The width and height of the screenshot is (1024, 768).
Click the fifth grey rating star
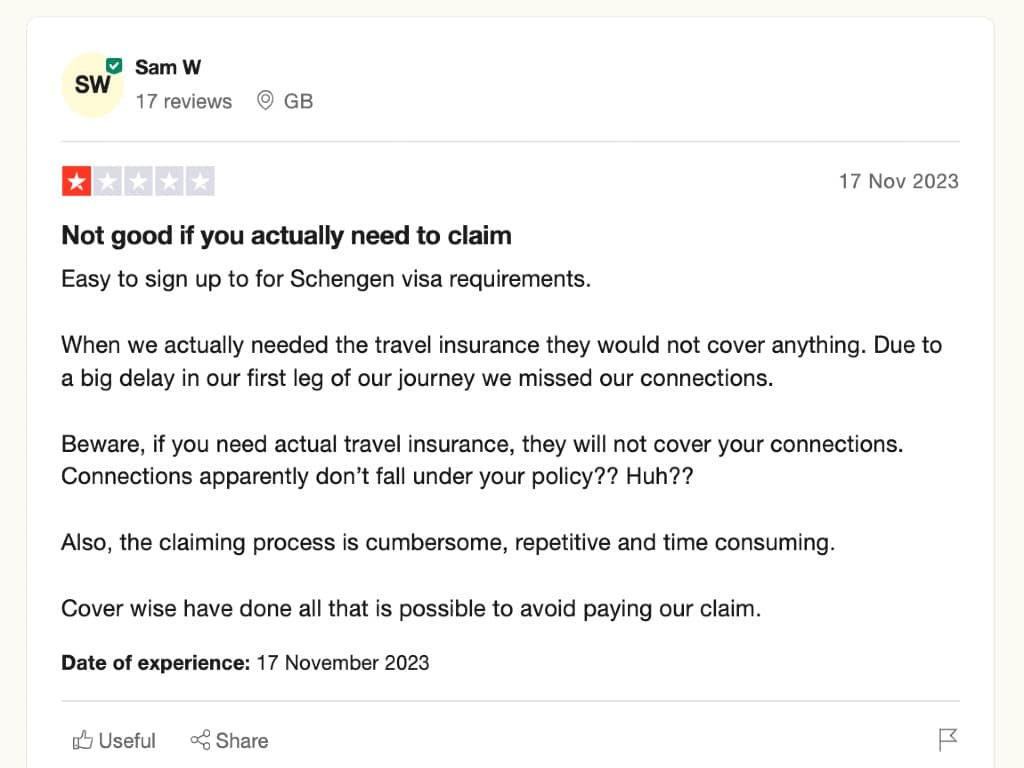(x=200, y=182)
